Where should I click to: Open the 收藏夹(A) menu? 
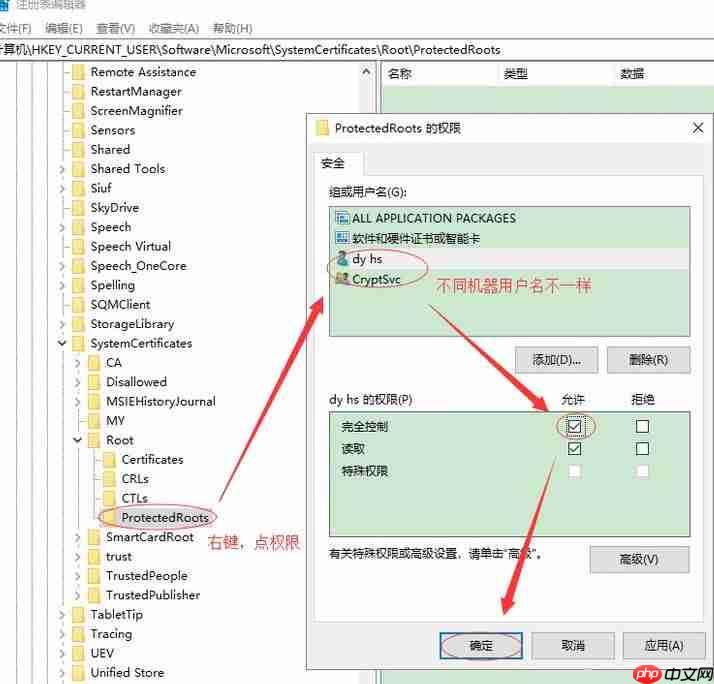click(x=174, y=29)
